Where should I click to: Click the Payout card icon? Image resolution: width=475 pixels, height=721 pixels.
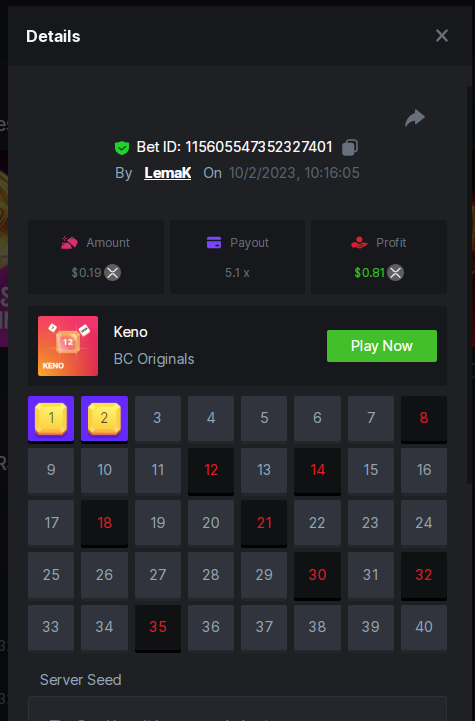coord(214,242)
